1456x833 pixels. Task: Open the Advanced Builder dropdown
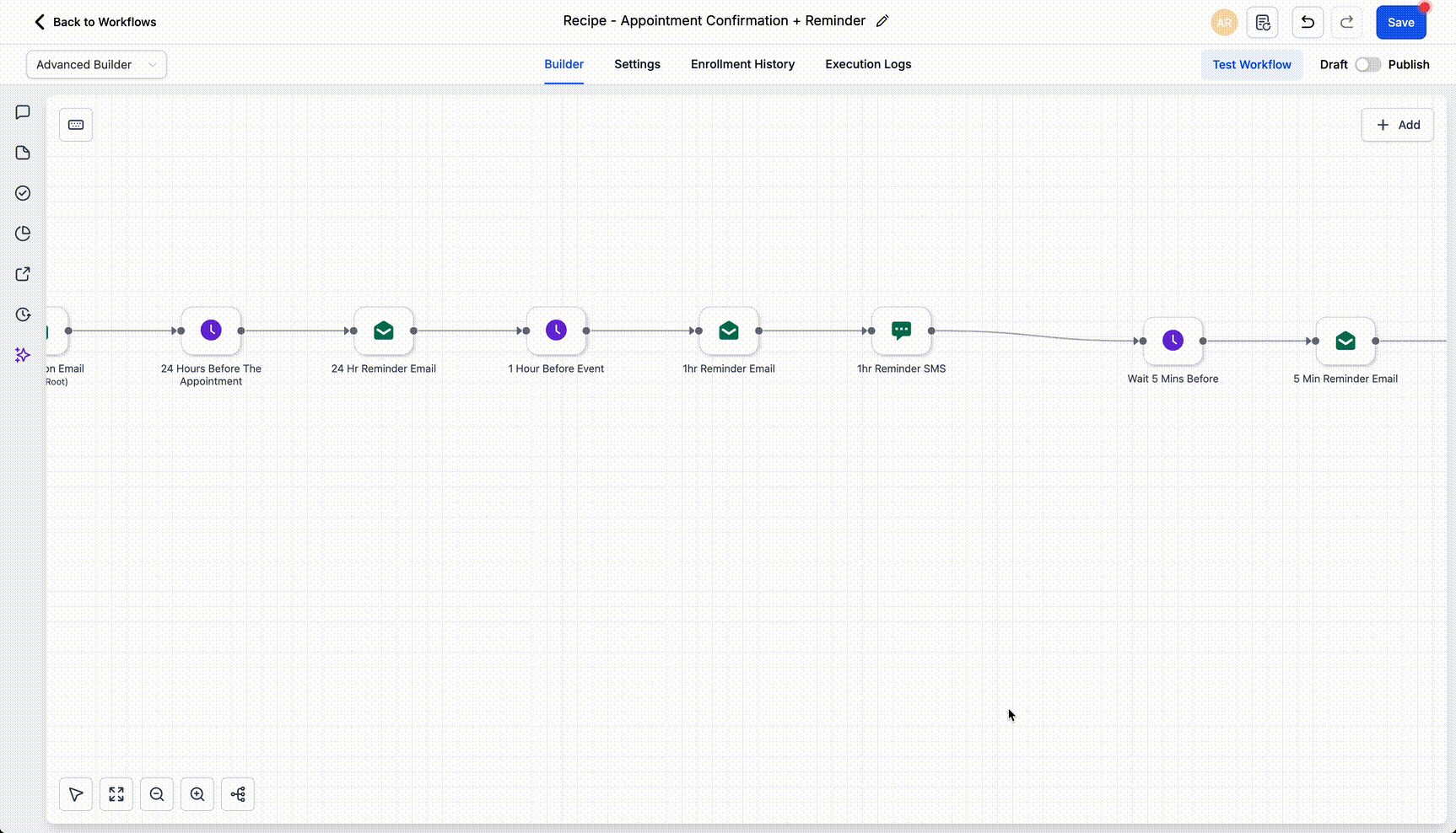(x=95, y=64)
